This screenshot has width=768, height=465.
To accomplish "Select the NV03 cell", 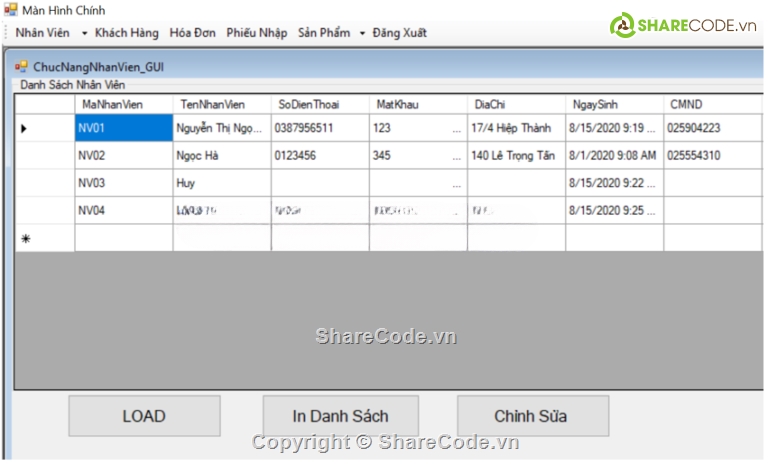I will pos(124,183).
